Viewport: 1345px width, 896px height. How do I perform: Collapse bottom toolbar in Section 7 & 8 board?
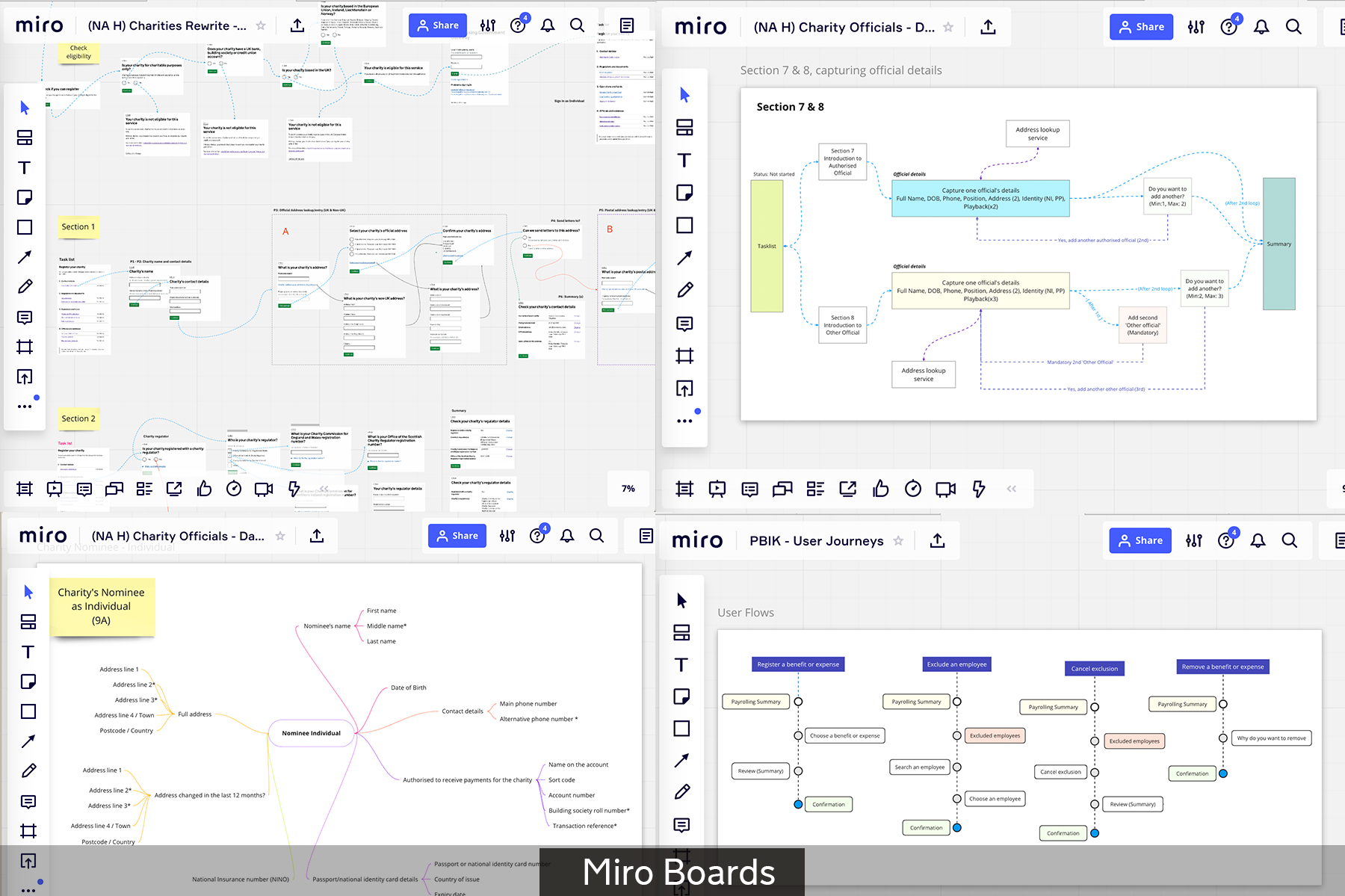click(x=1011, y=489)
